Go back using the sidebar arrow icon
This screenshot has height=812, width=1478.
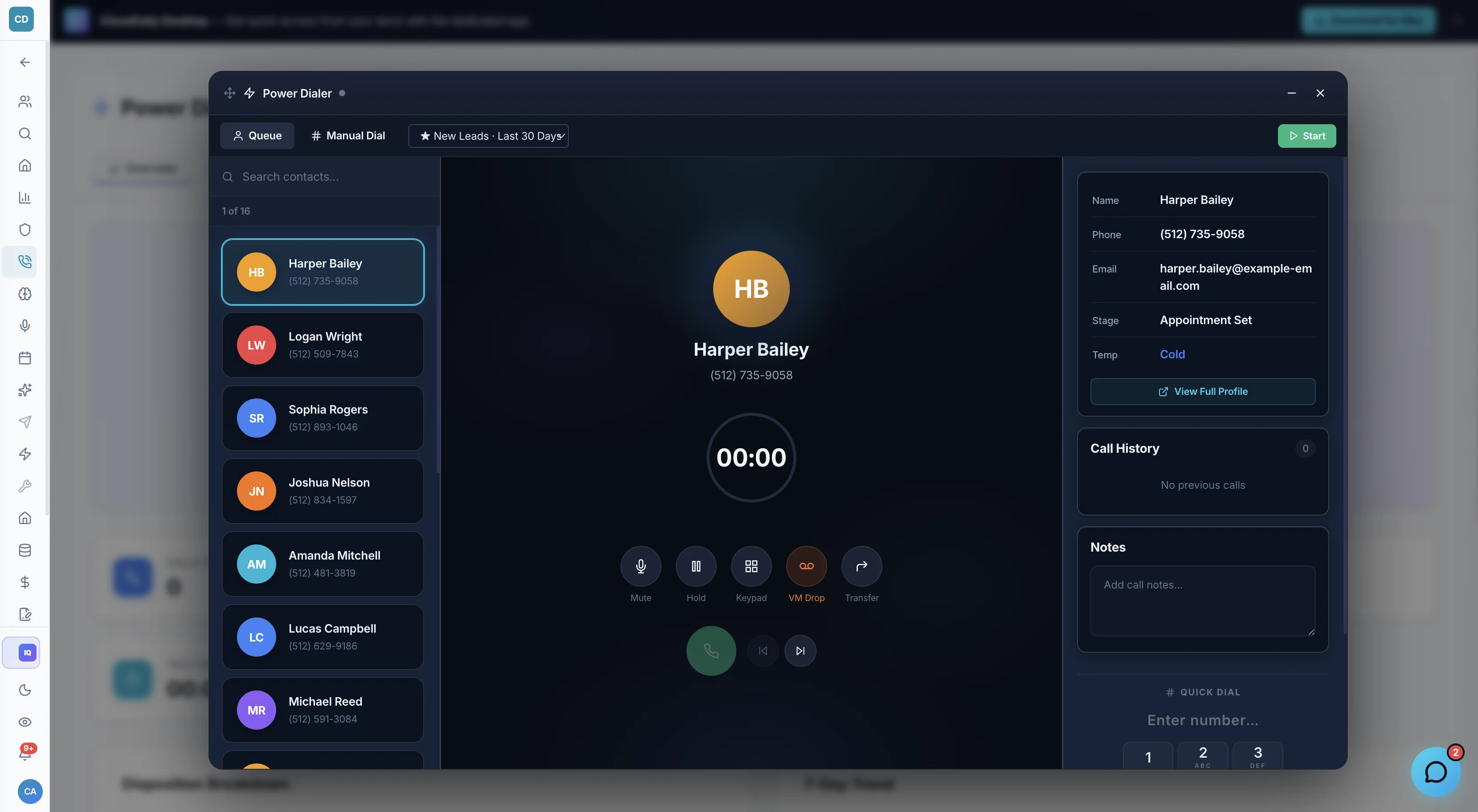24,62
